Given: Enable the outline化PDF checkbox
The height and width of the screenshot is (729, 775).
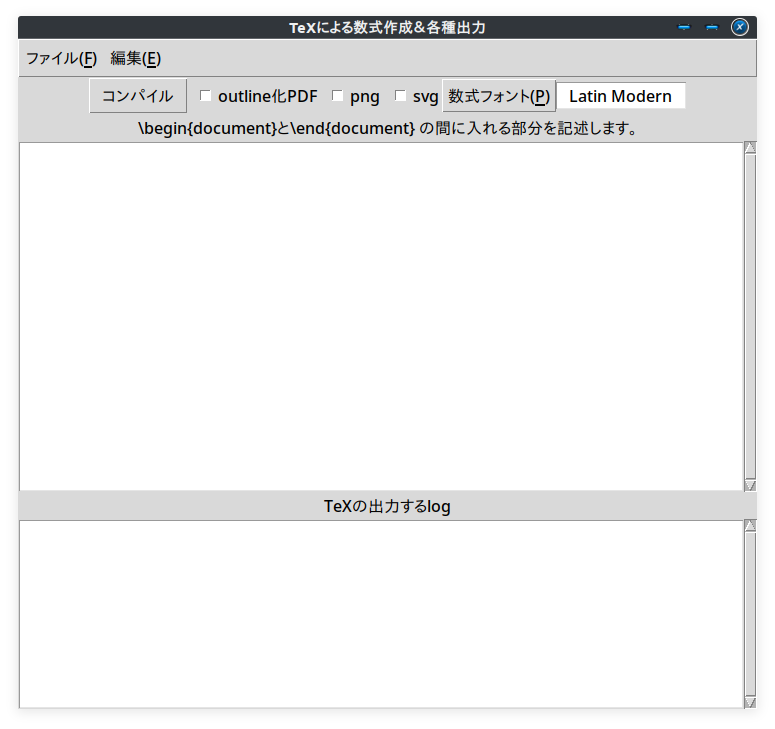Looking at the screenshot, I should tap(206, 96).
